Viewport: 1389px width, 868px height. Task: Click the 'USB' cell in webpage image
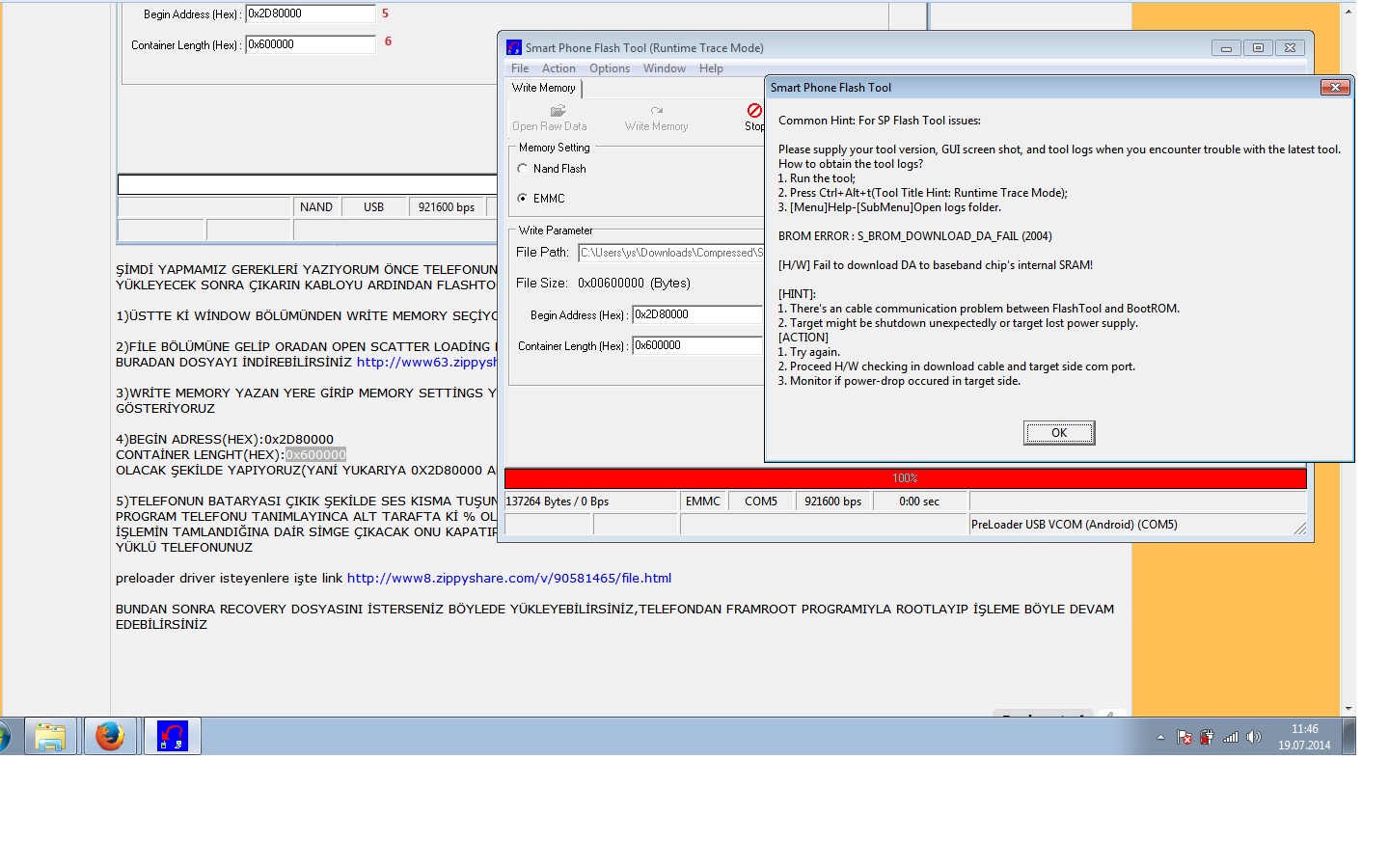coord(374,207)
